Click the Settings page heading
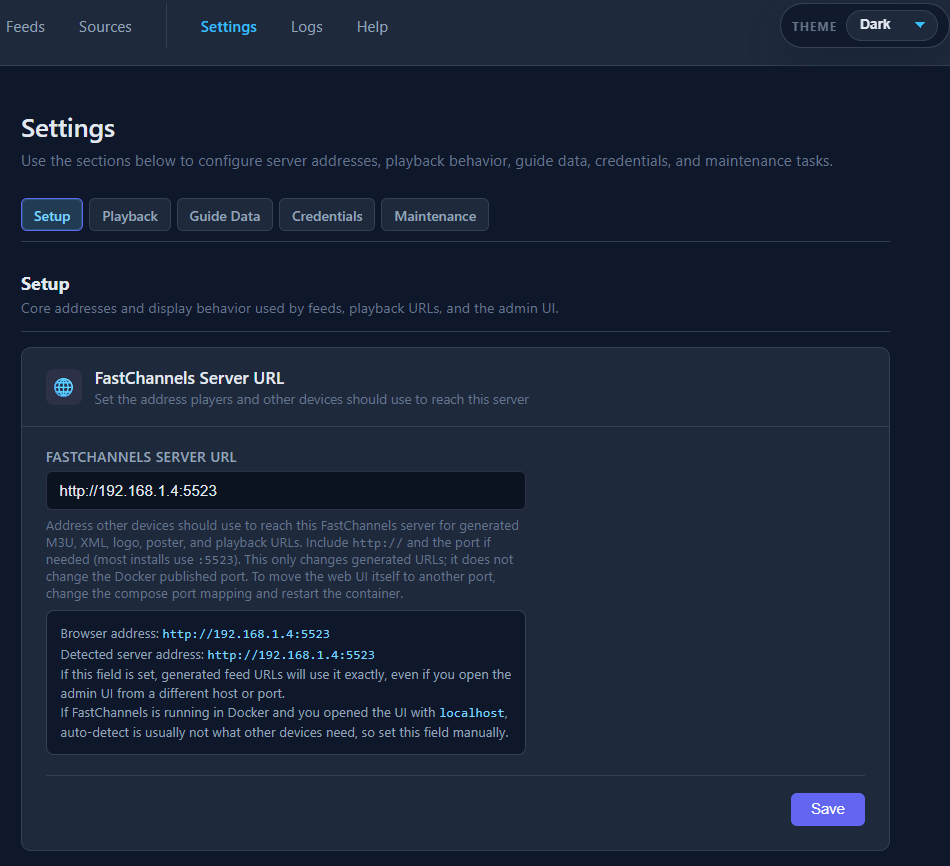950x866 pixels. (x=68, y=128)
